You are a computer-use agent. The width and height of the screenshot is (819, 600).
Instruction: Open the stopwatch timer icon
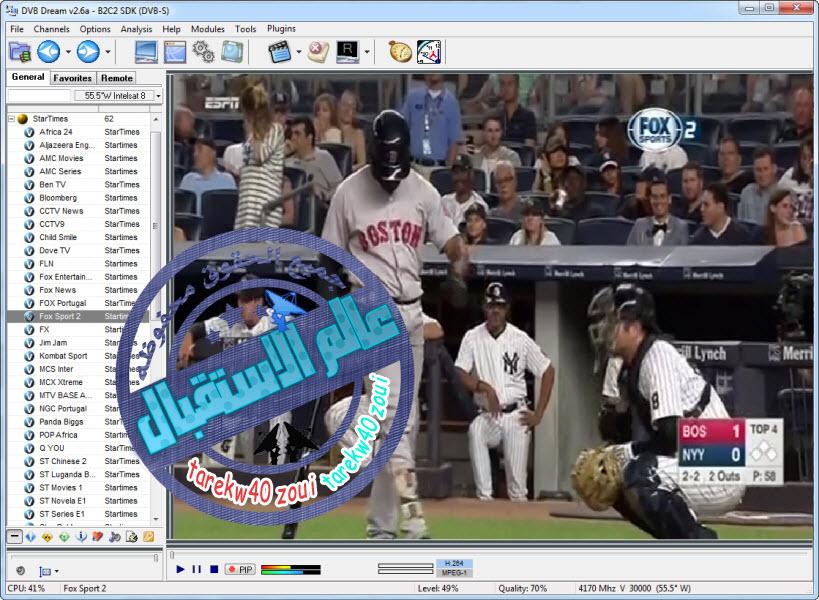click(401, 52)
